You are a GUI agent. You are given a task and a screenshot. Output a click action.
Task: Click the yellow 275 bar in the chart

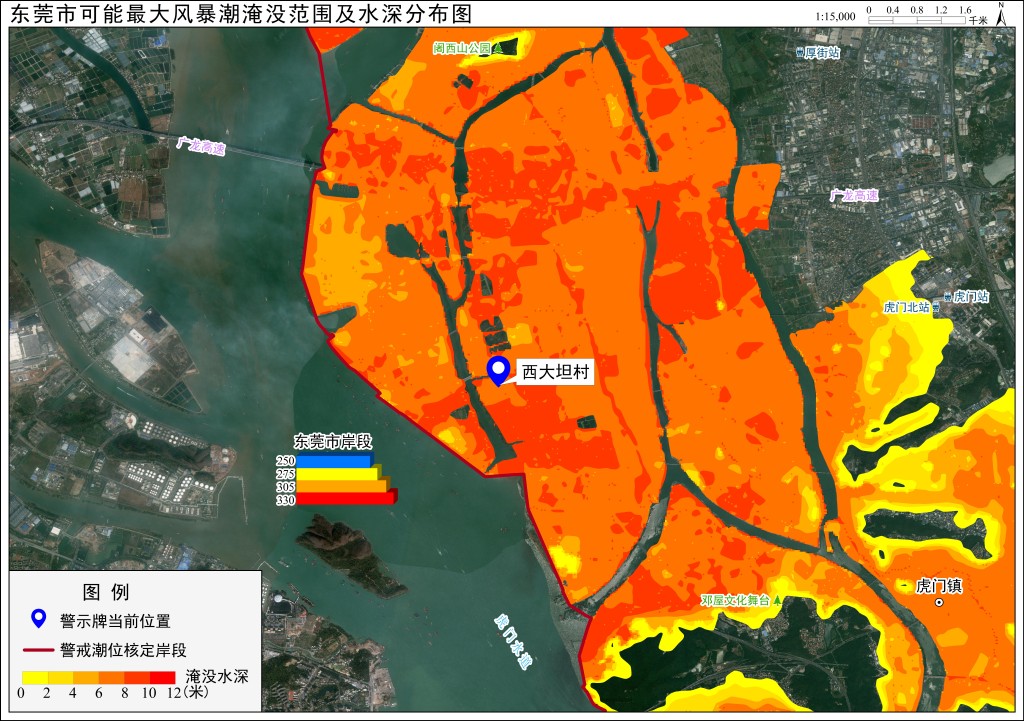pos(338,474)
